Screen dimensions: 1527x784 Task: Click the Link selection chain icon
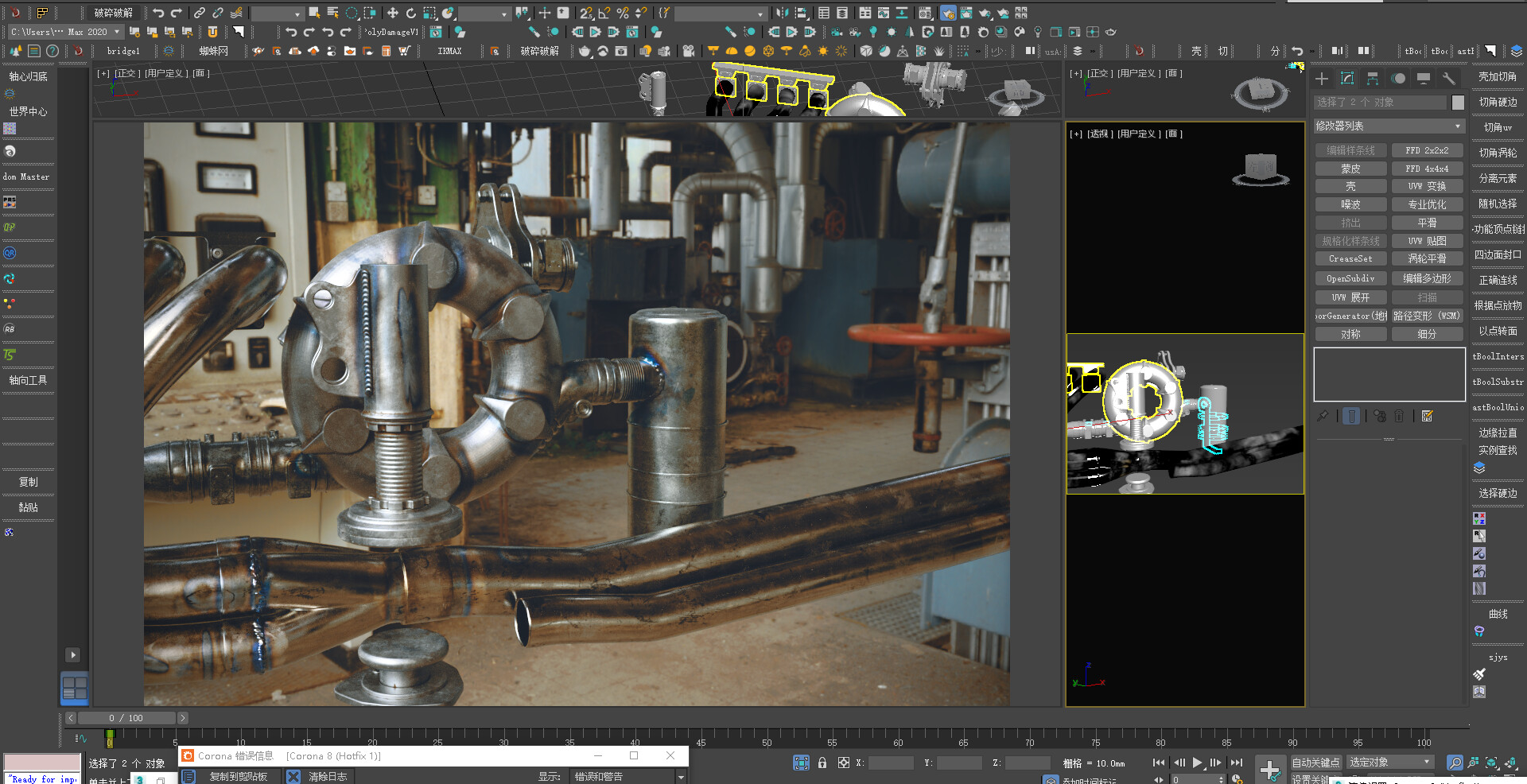pos(199,13)
